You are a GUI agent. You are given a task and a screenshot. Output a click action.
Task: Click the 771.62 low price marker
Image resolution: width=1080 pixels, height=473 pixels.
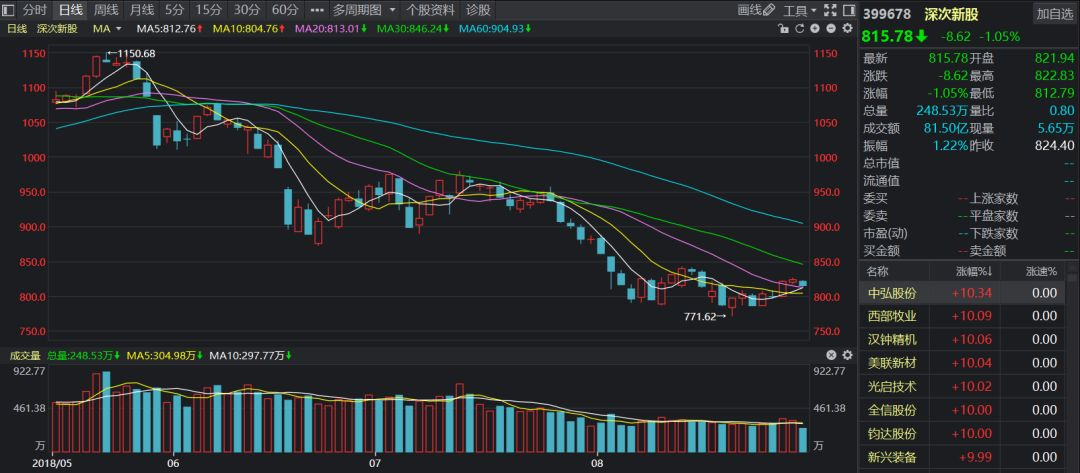pyautogui.click(x=700, y=316)
